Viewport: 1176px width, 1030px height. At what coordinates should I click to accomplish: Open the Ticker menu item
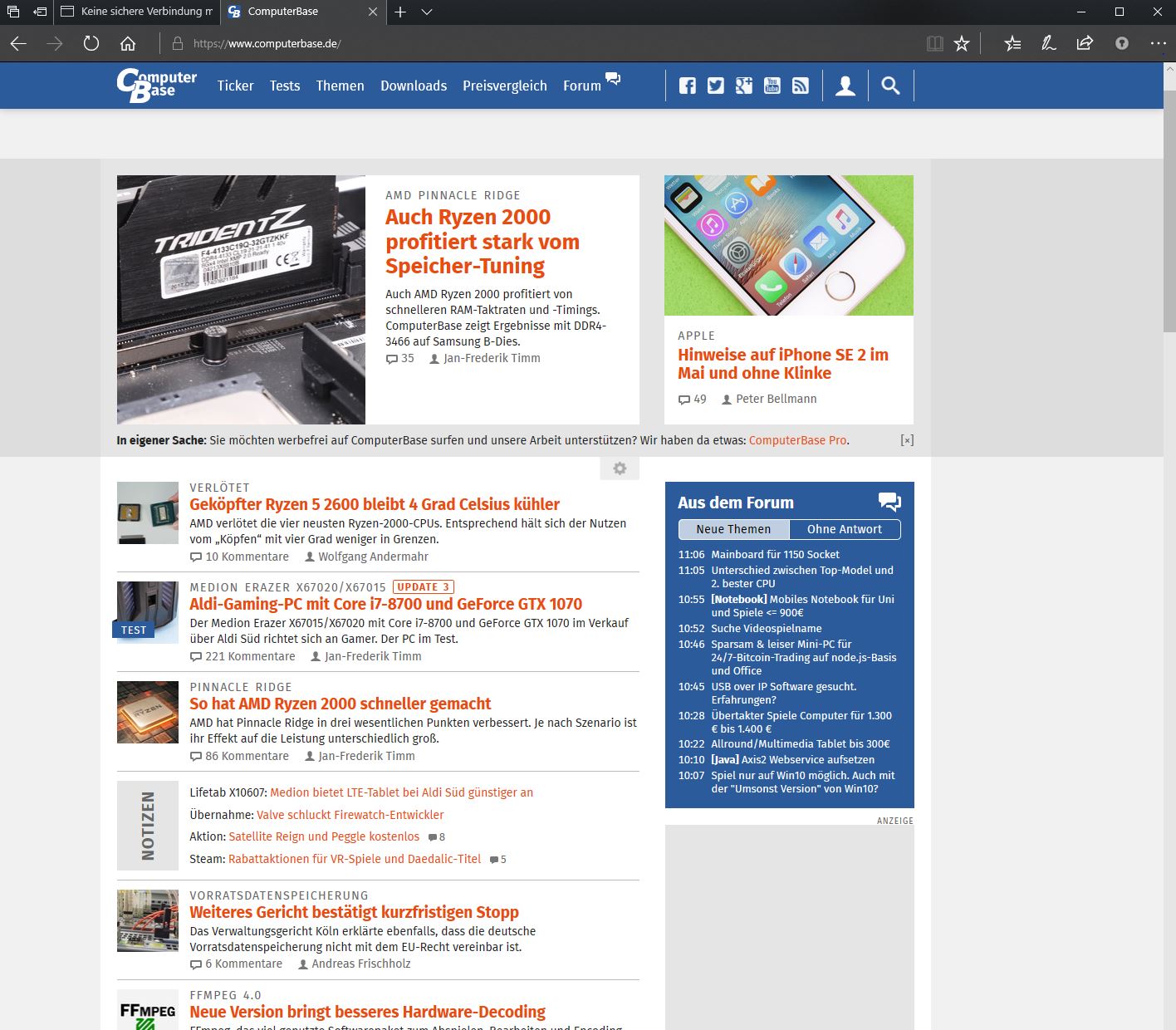point(236,86)
